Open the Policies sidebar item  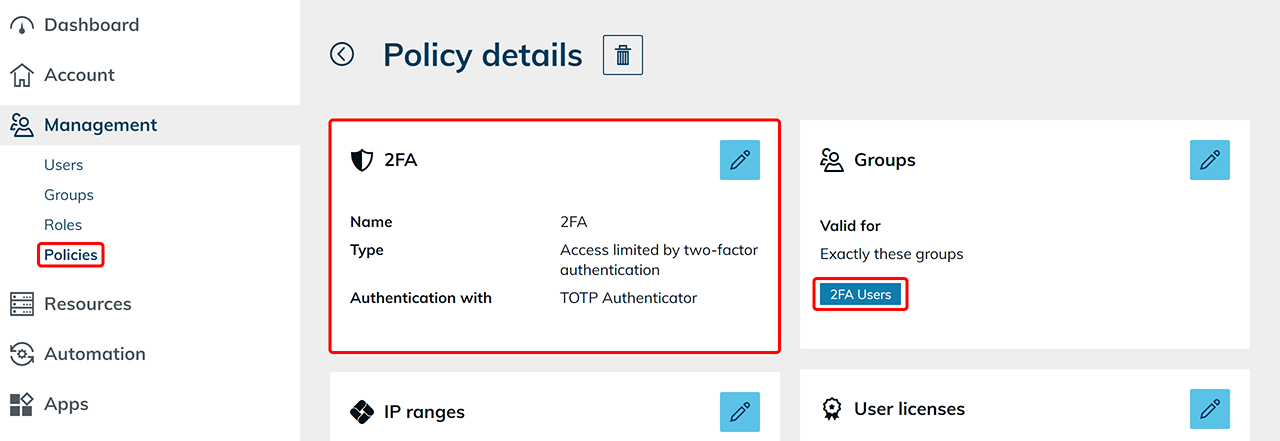pyautogui.click(x=70, y=255)
